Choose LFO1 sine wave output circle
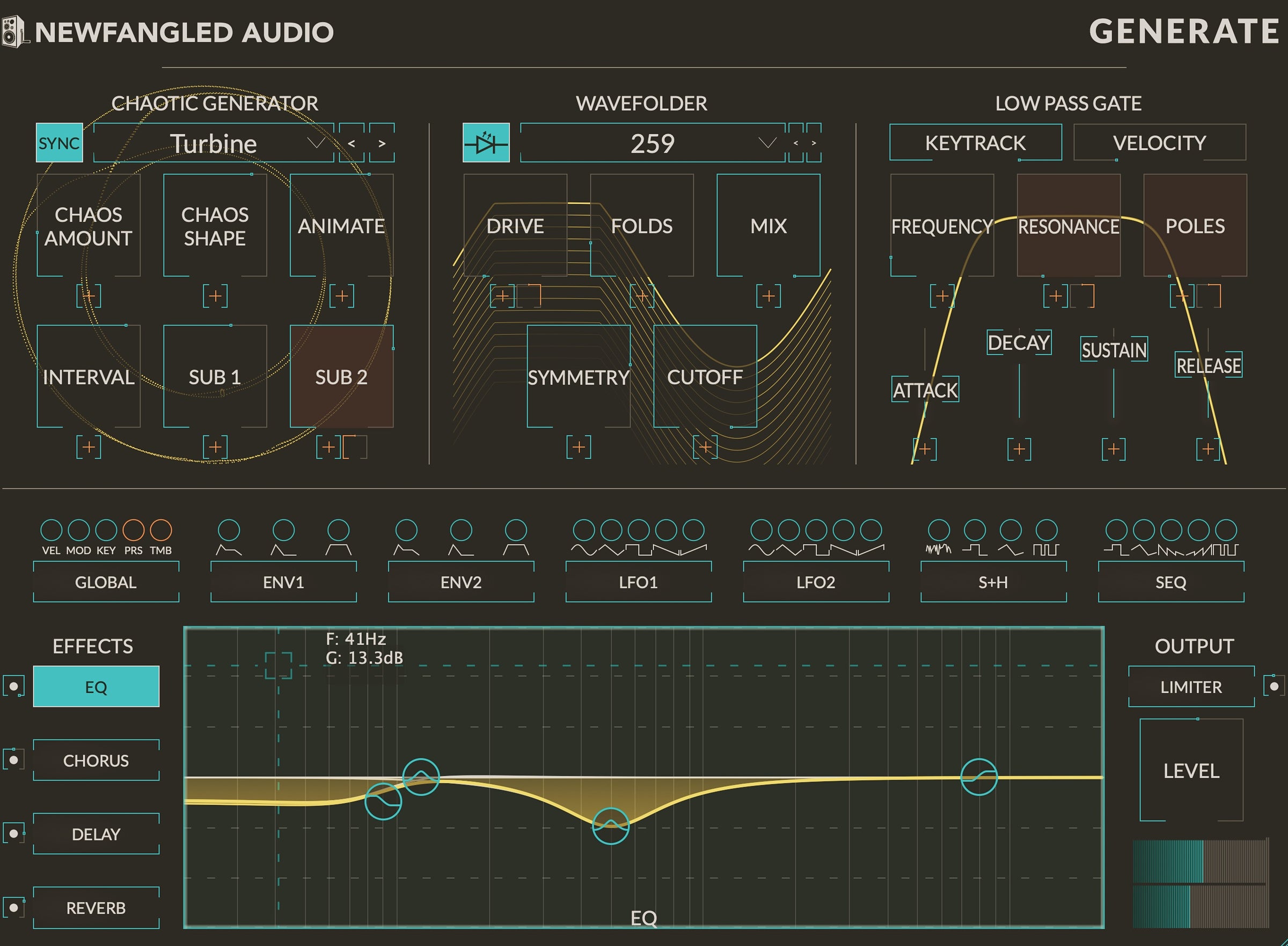Viewport: 1288px width, 946px height. tap(584, 530)
